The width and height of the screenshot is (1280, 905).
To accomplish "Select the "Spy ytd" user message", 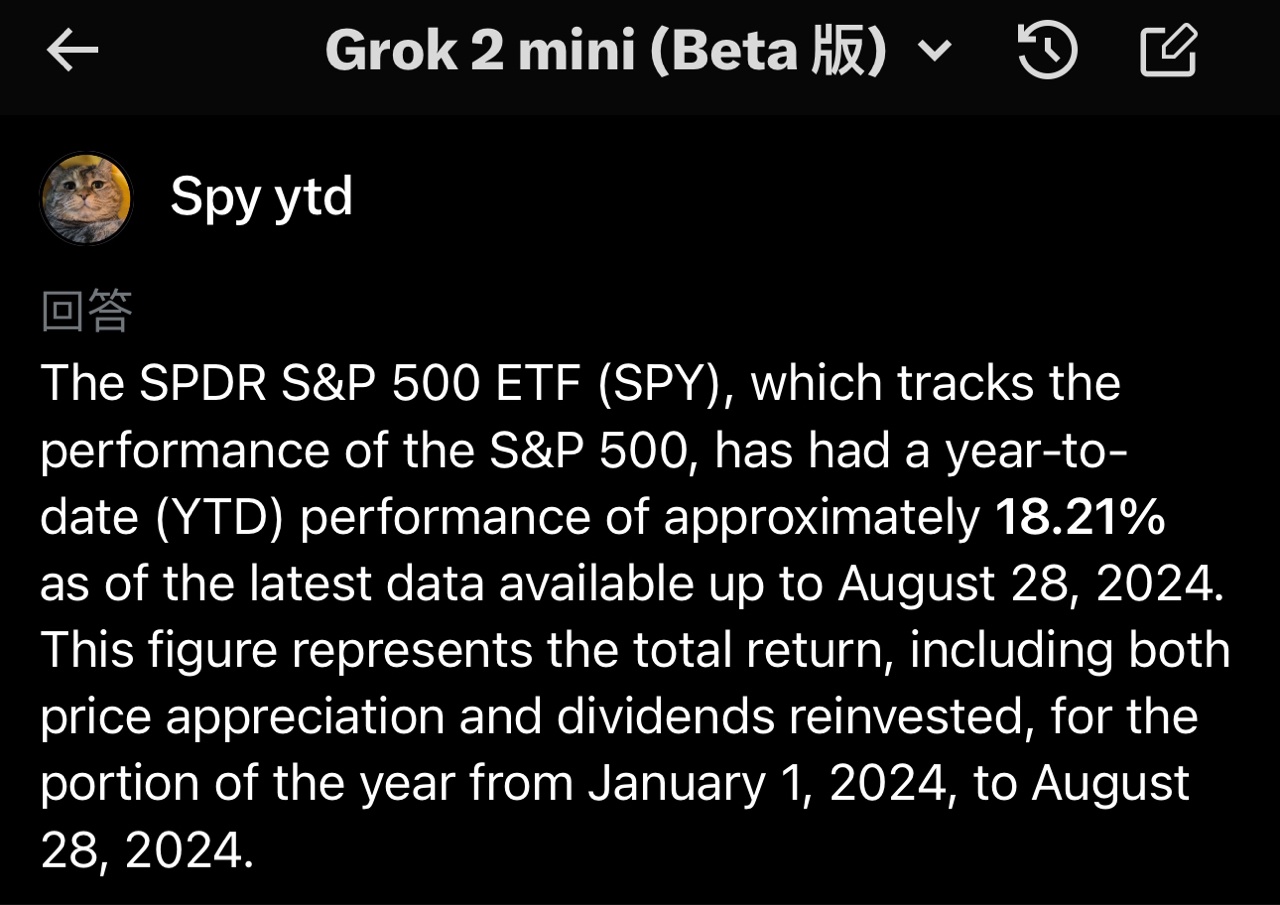I will pos(261,197).
